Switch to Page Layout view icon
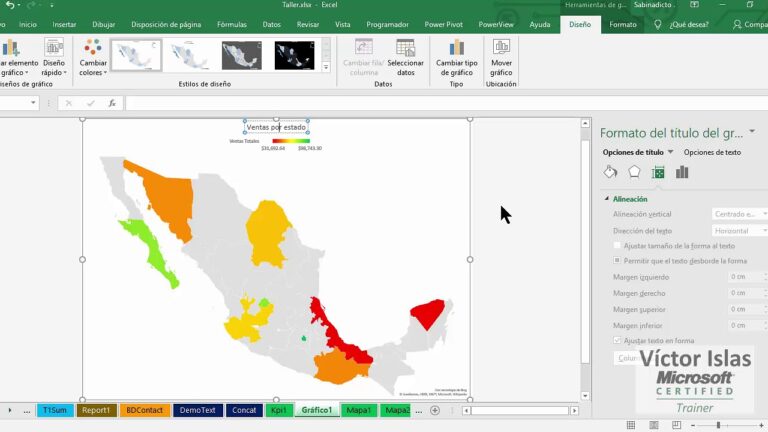The height and width of the screenshot is (432, 768). point(653,425)
